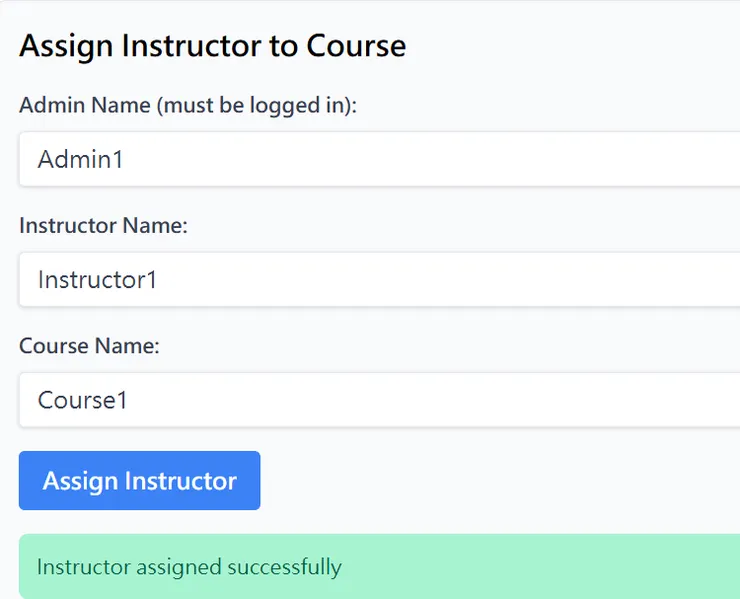The height and width of the screenshot is (599, 740).
Task: Click the Admin Name input field
Action: pos(380,159)
